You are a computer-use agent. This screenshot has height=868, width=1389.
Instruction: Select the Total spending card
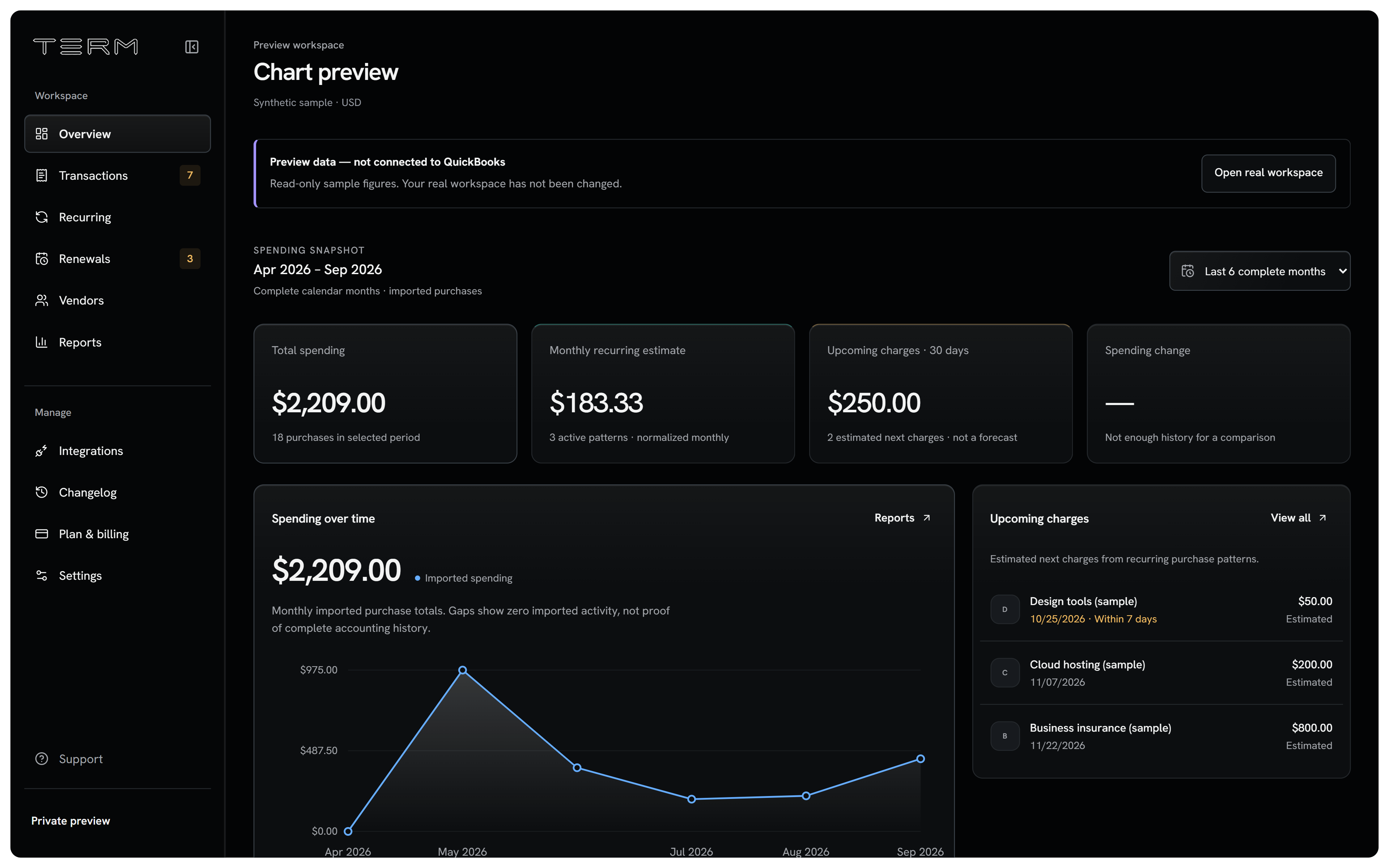click(385, 394)
